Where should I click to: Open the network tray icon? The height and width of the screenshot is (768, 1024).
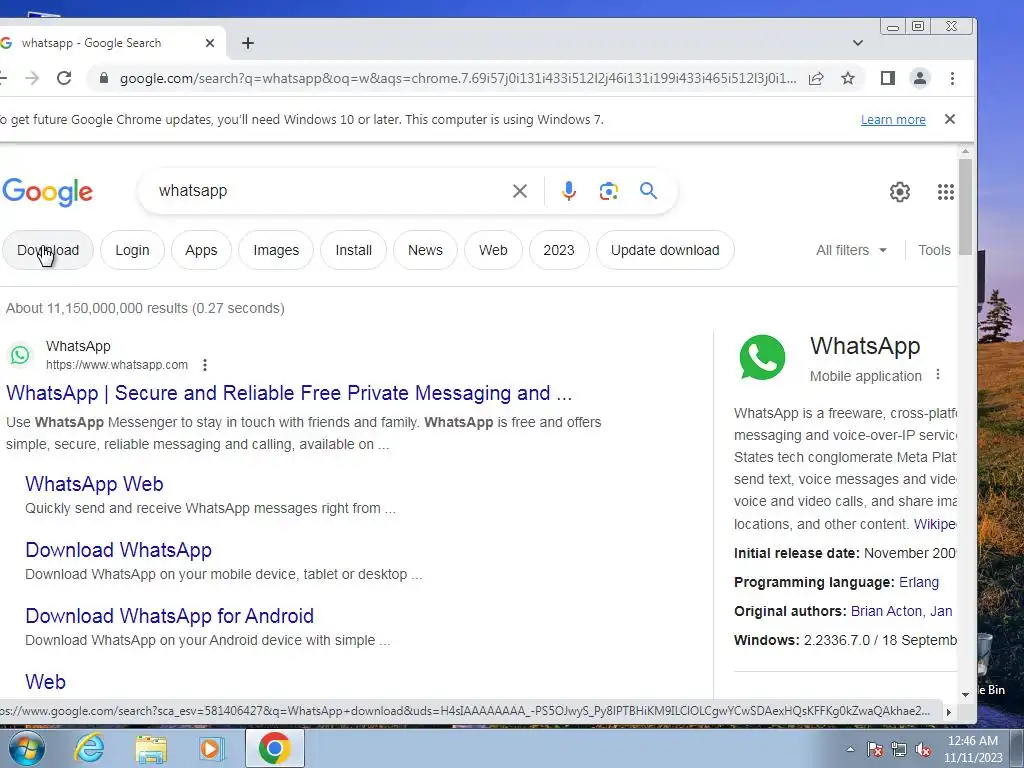coord(899,750)
